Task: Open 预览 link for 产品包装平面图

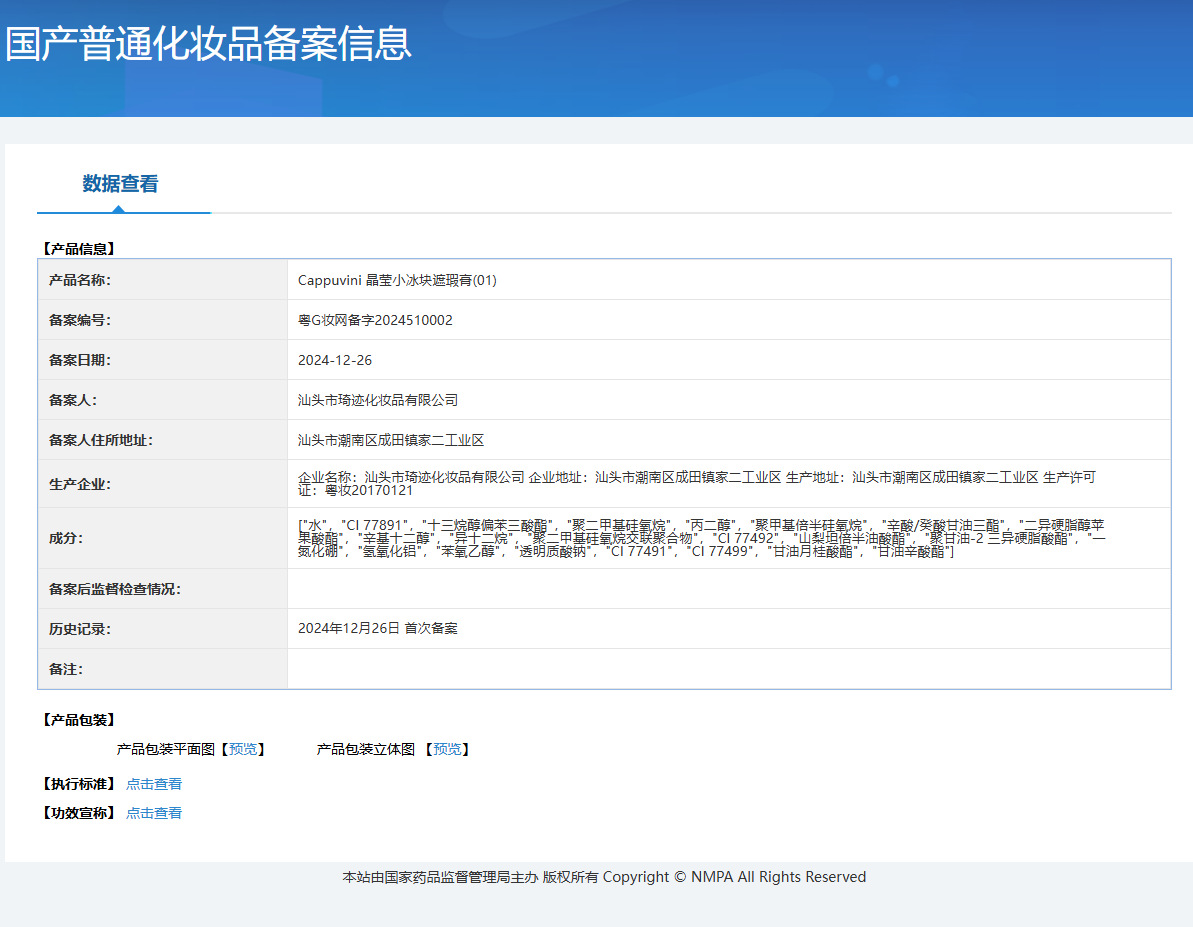Action: coord(242,749)
